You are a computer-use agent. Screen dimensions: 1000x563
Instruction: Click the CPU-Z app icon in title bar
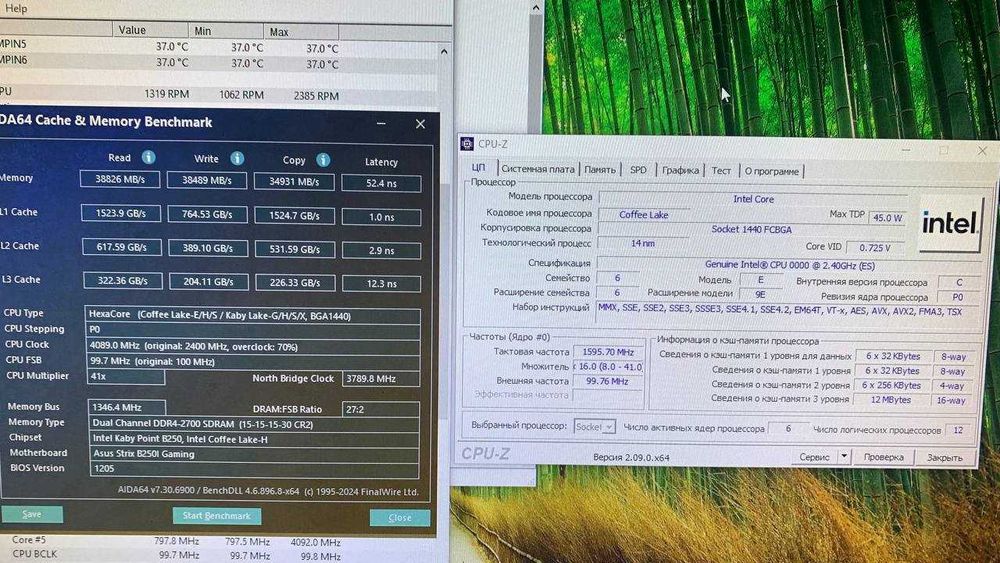point(467,143)
